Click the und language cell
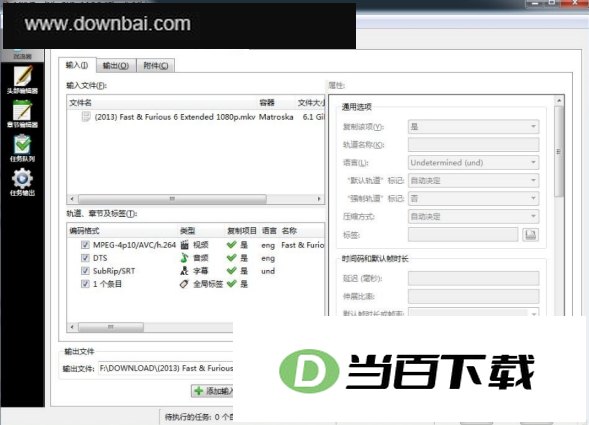Screen dimensions: 589x425 tap(268, 271)
